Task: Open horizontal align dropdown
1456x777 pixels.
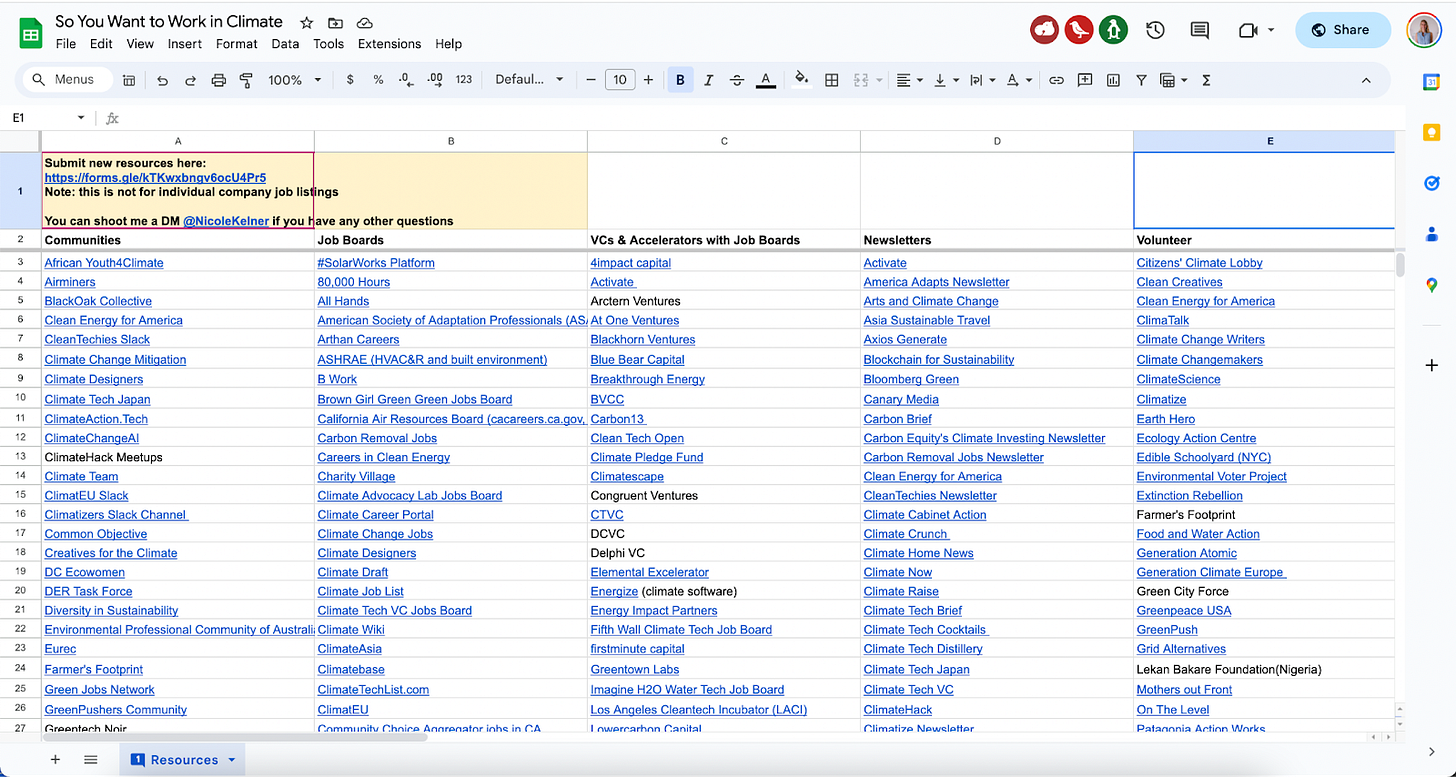Action: (x=909, y=80)
